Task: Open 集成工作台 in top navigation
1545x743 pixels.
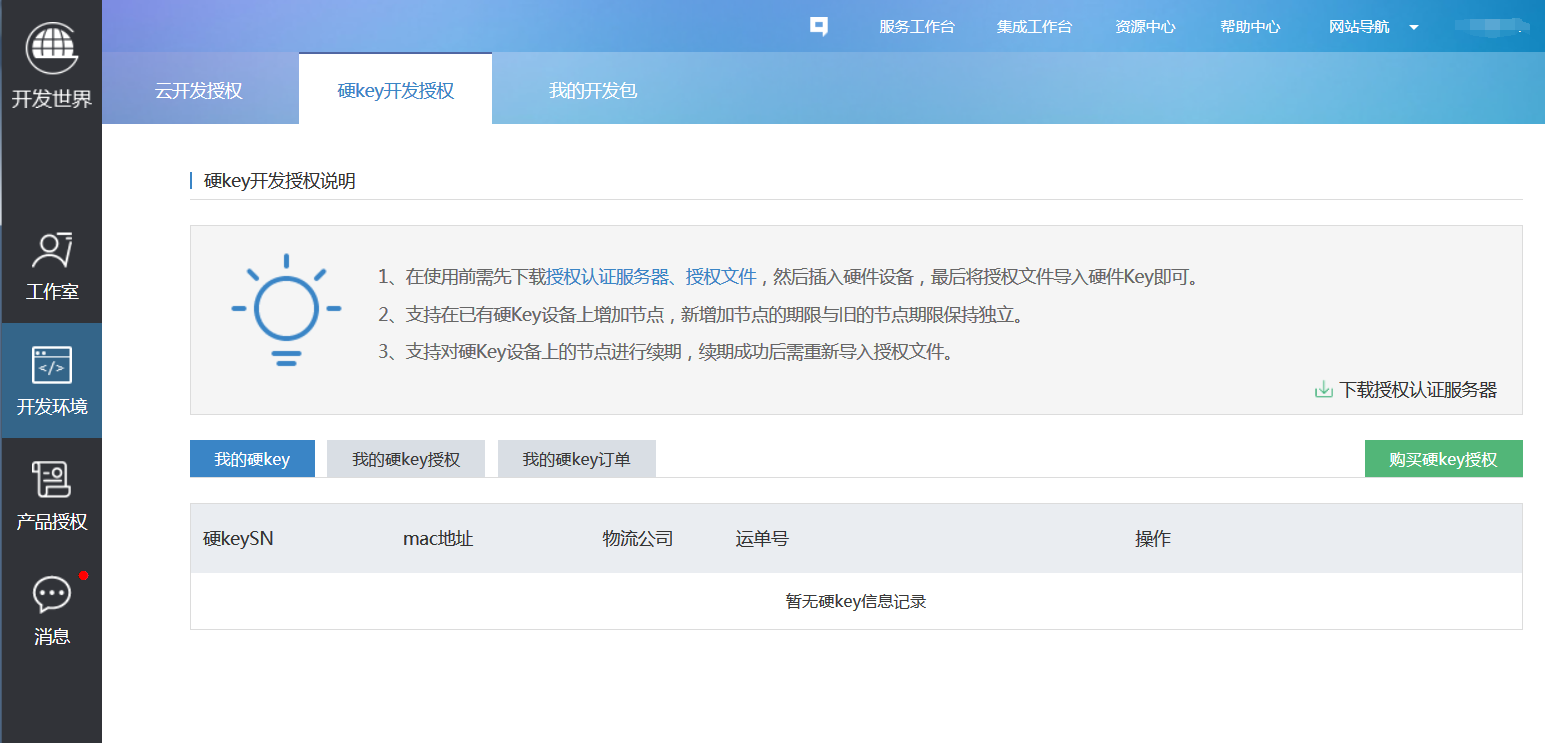Action: coord(1034,27)
